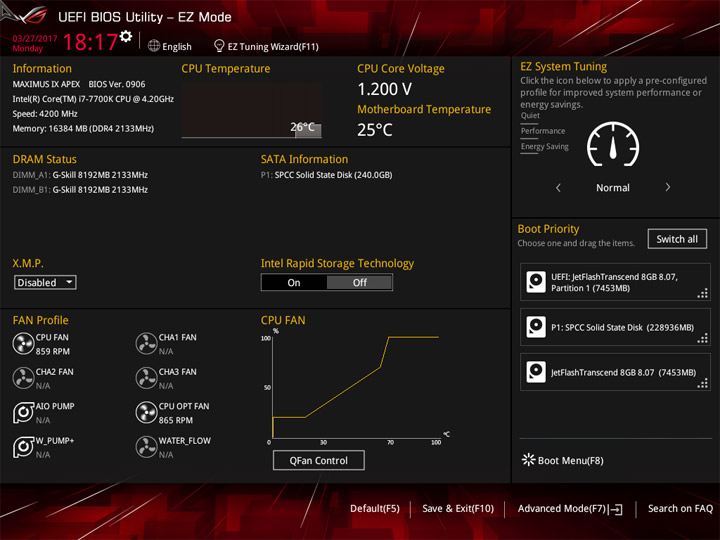Select the Energy Saving tuning profile
The width and height of the screenshot is (720, 540).
(x=545, y=146)
